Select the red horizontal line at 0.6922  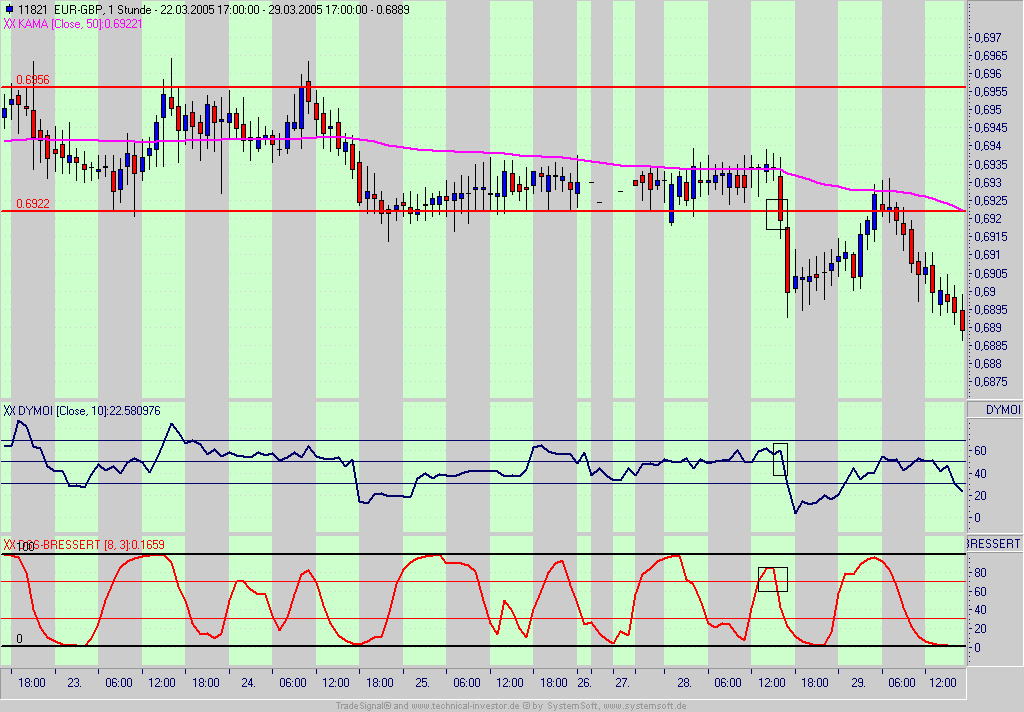[483, 211]
